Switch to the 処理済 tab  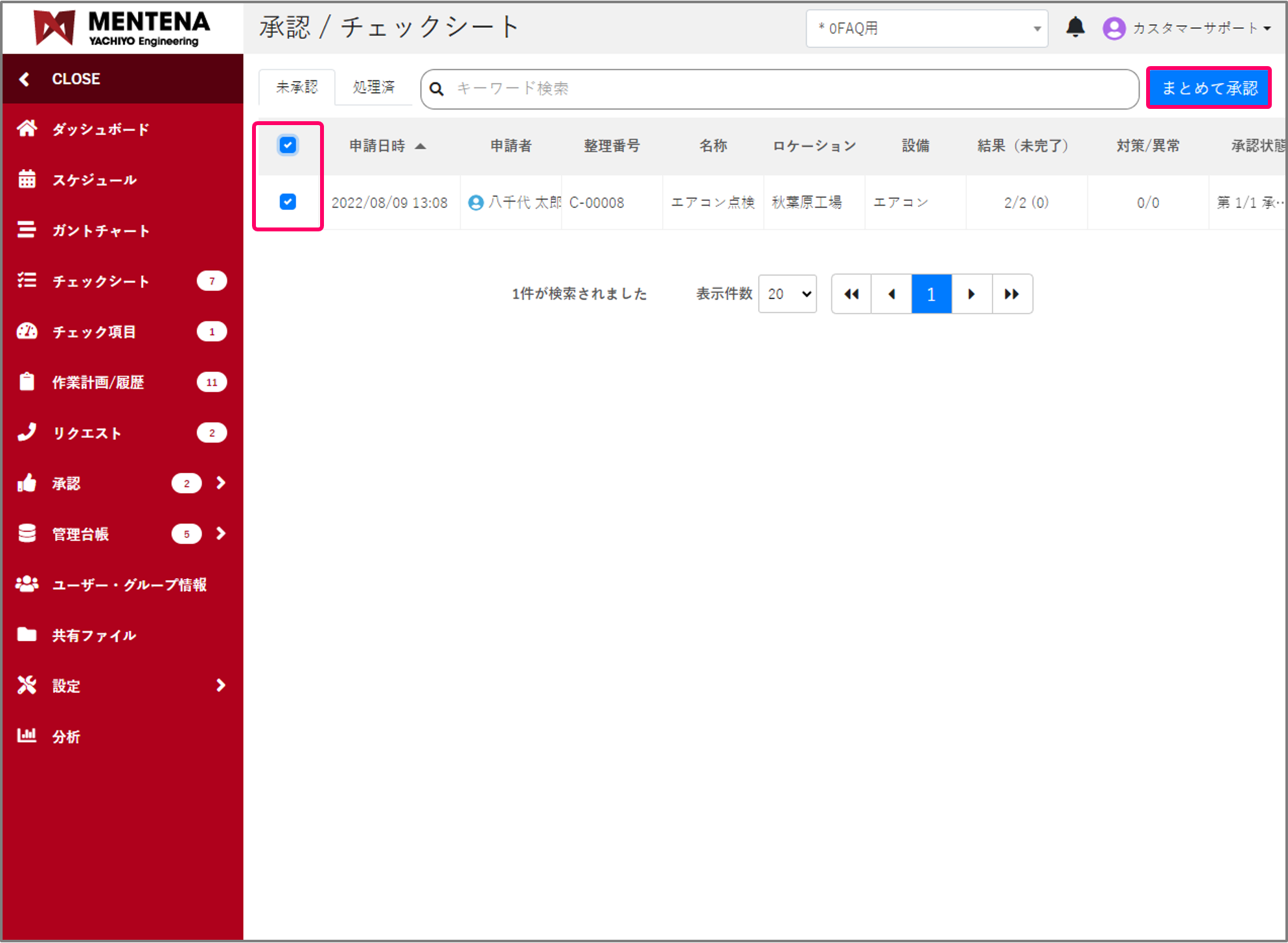click(x=373, y=87)
